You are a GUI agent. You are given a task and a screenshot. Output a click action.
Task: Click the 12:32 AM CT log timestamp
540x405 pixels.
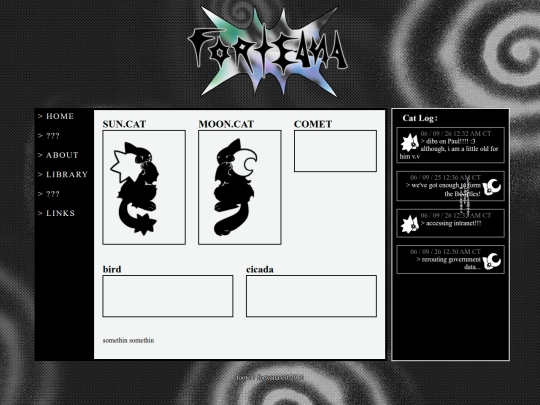coord(456,134)
